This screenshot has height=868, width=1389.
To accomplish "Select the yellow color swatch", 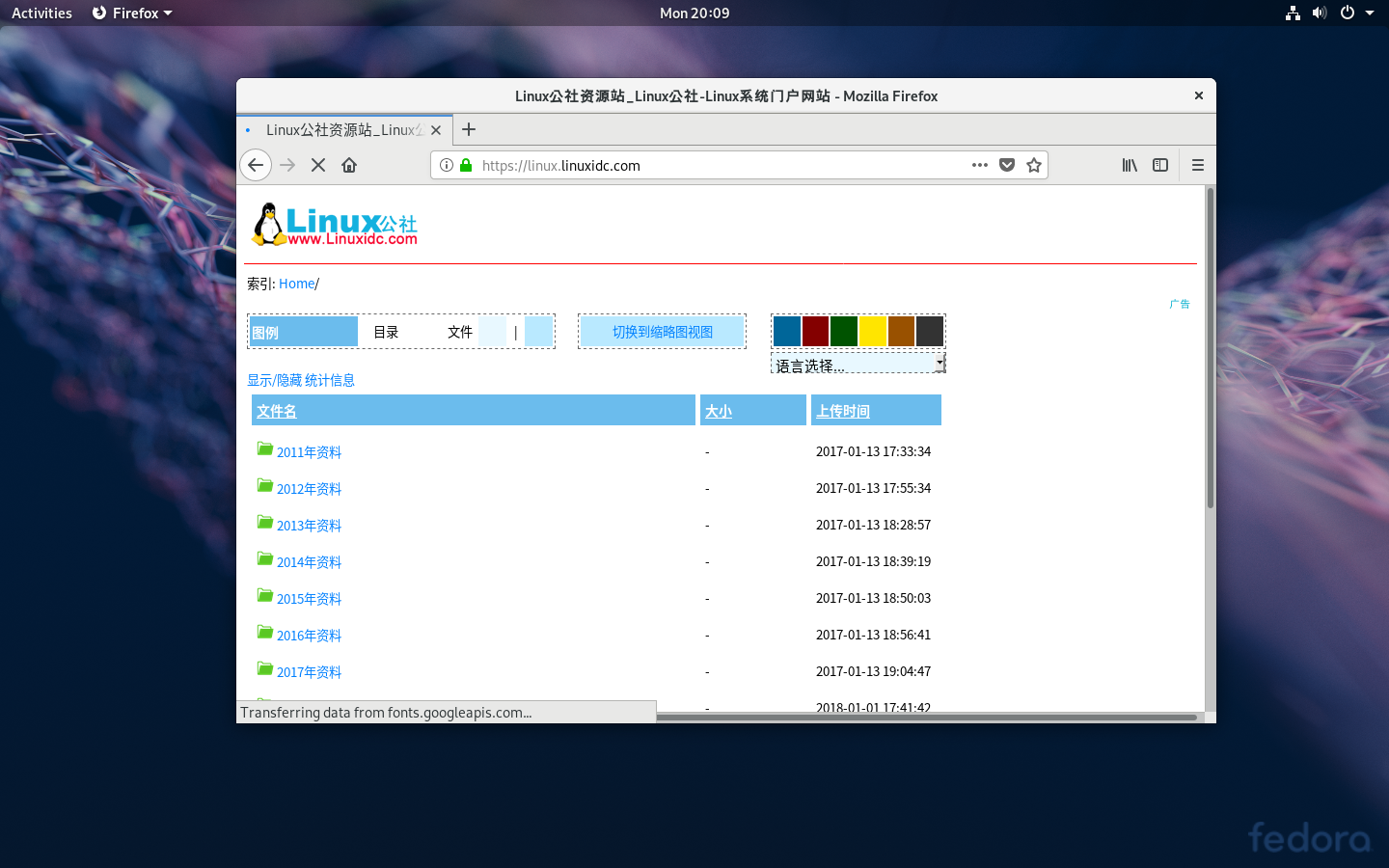I will pyautogui.click(x=872, y=330).
